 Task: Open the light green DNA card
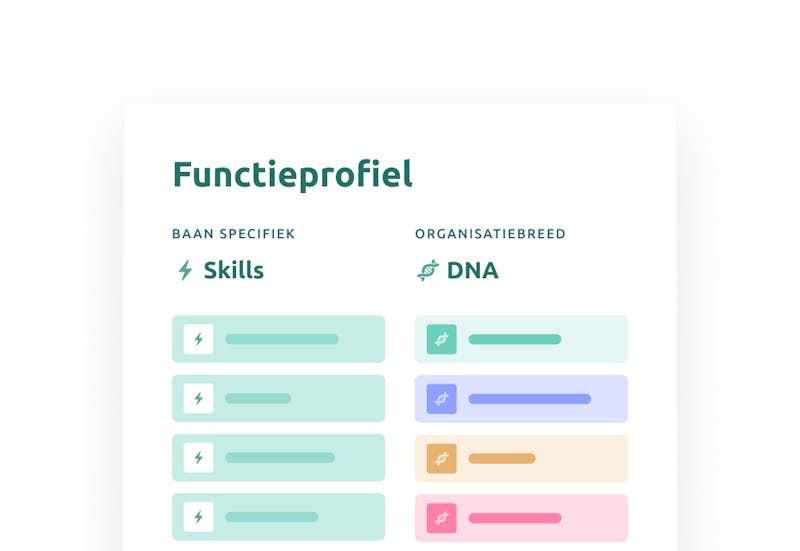(x=521, y=339)
